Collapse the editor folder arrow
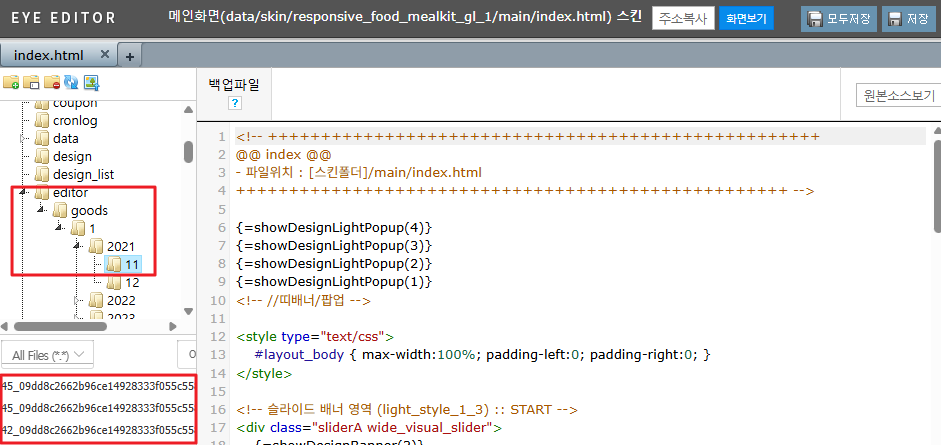Viewport: 941px width, 445px height. [24, 193]
